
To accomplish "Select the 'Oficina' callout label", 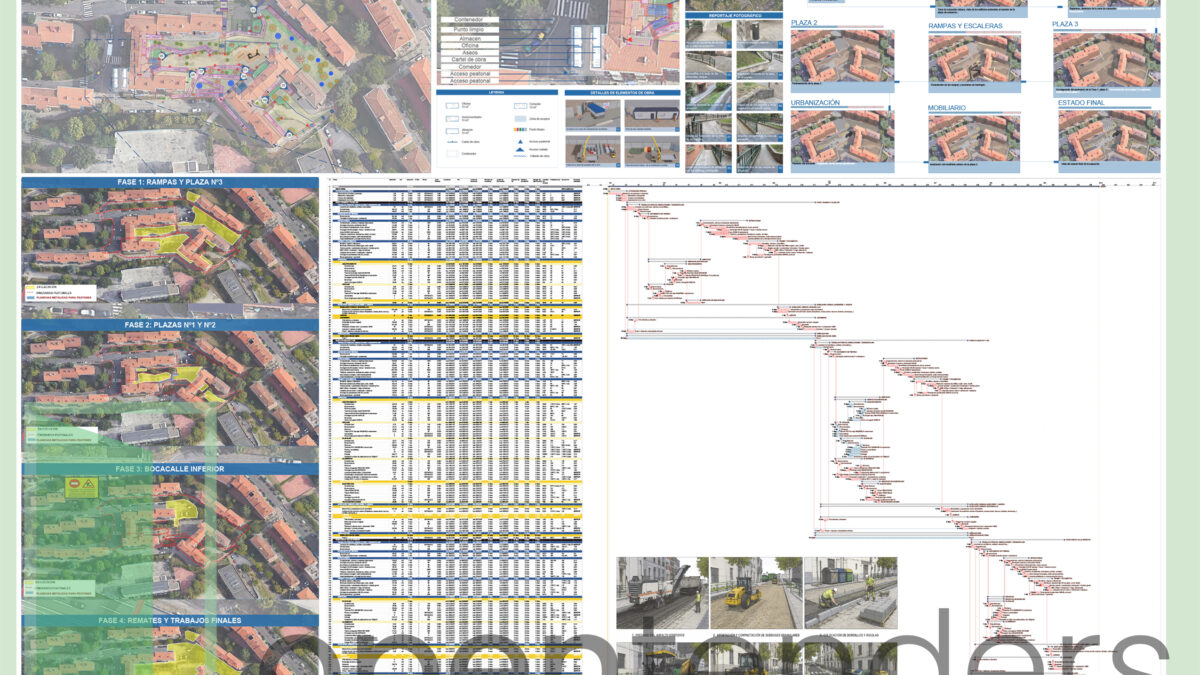I will pos(470,46).
